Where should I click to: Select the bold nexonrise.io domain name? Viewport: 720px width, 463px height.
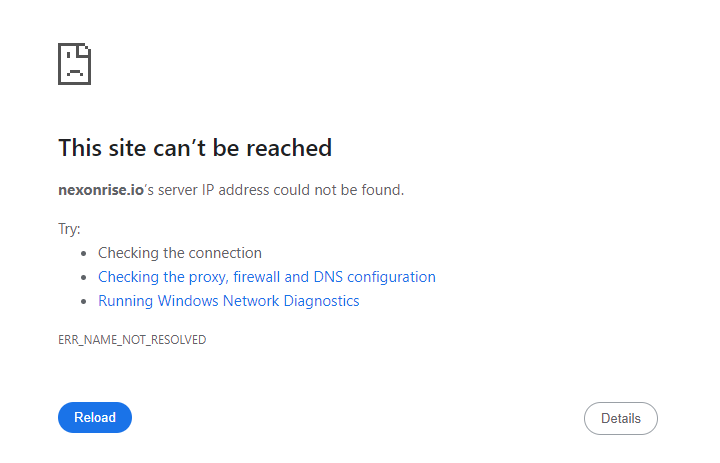pyautogui.click(x=102, y=190)
